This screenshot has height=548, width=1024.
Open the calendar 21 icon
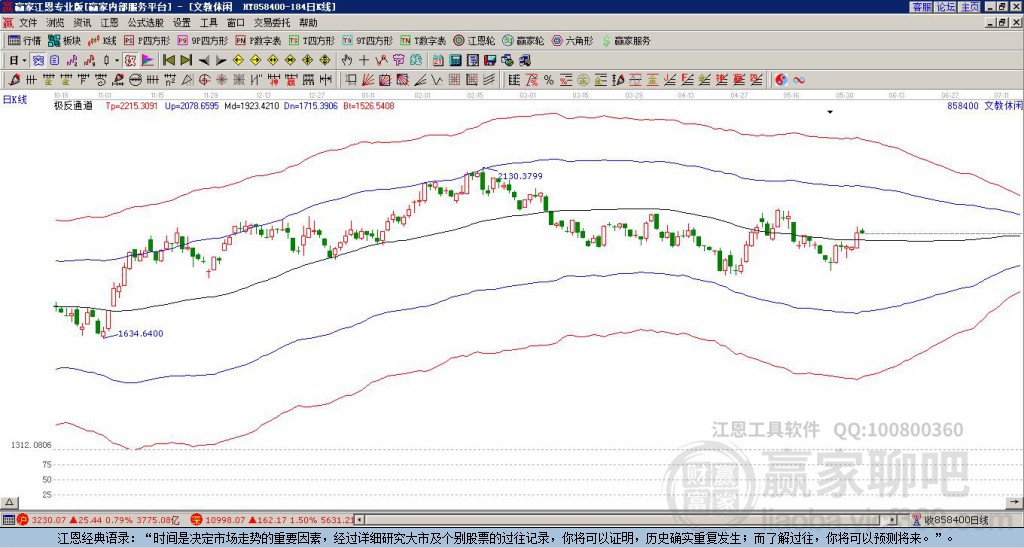(438, 61)
